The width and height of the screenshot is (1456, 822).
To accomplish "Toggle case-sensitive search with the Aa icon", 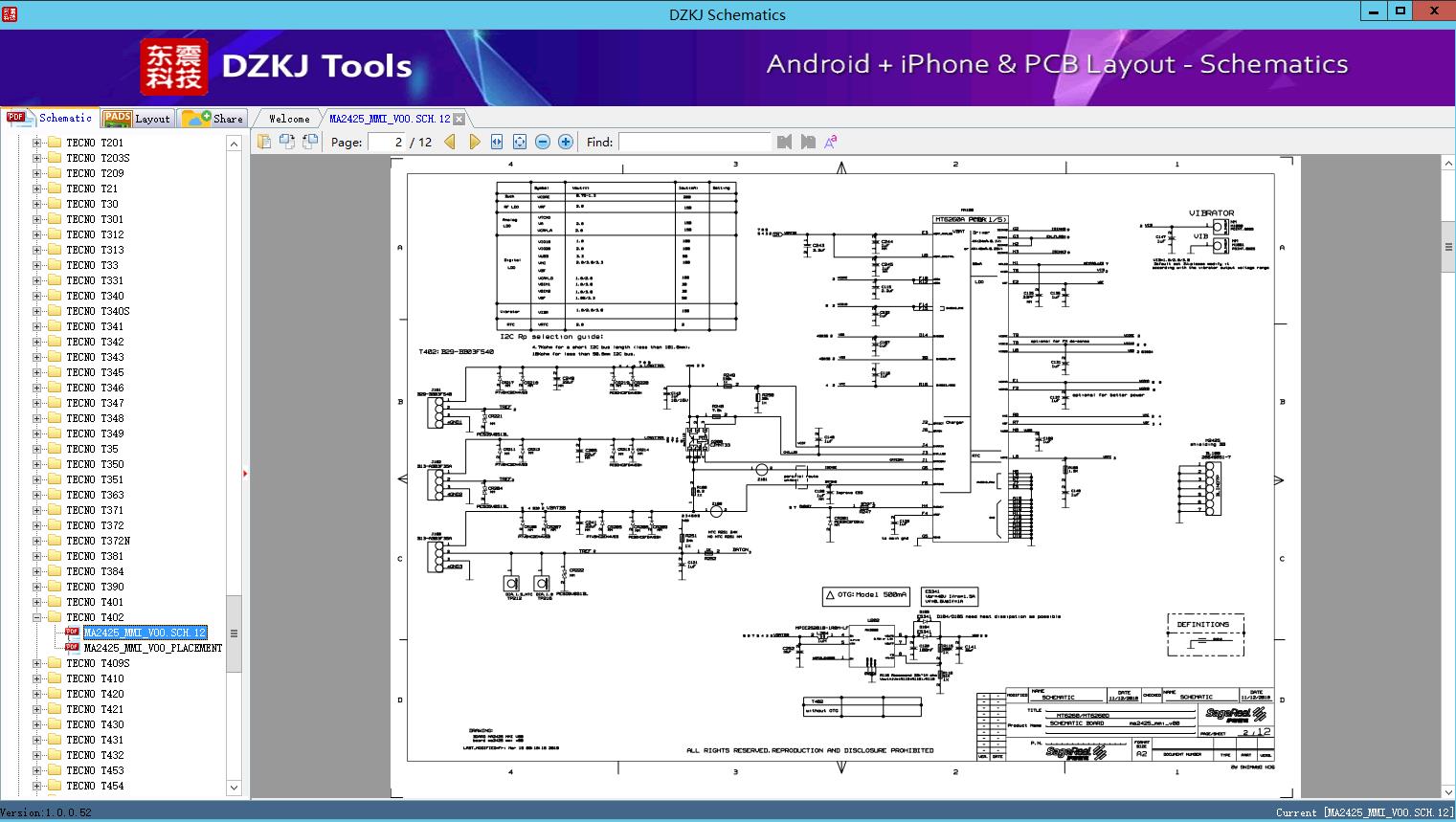I will (830, 141).
